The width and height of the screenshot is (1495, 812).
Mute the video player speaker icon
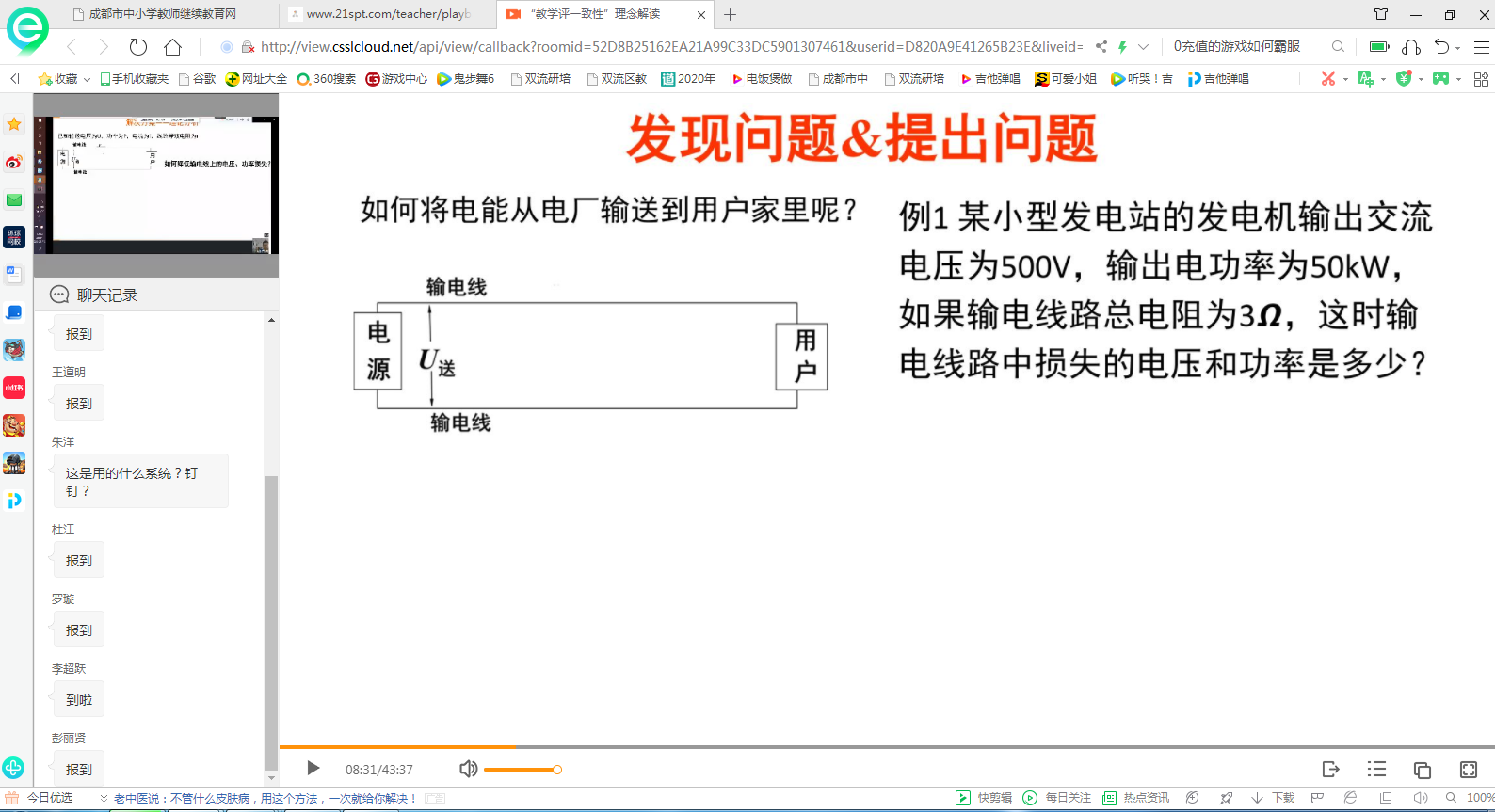click(468, 769)
